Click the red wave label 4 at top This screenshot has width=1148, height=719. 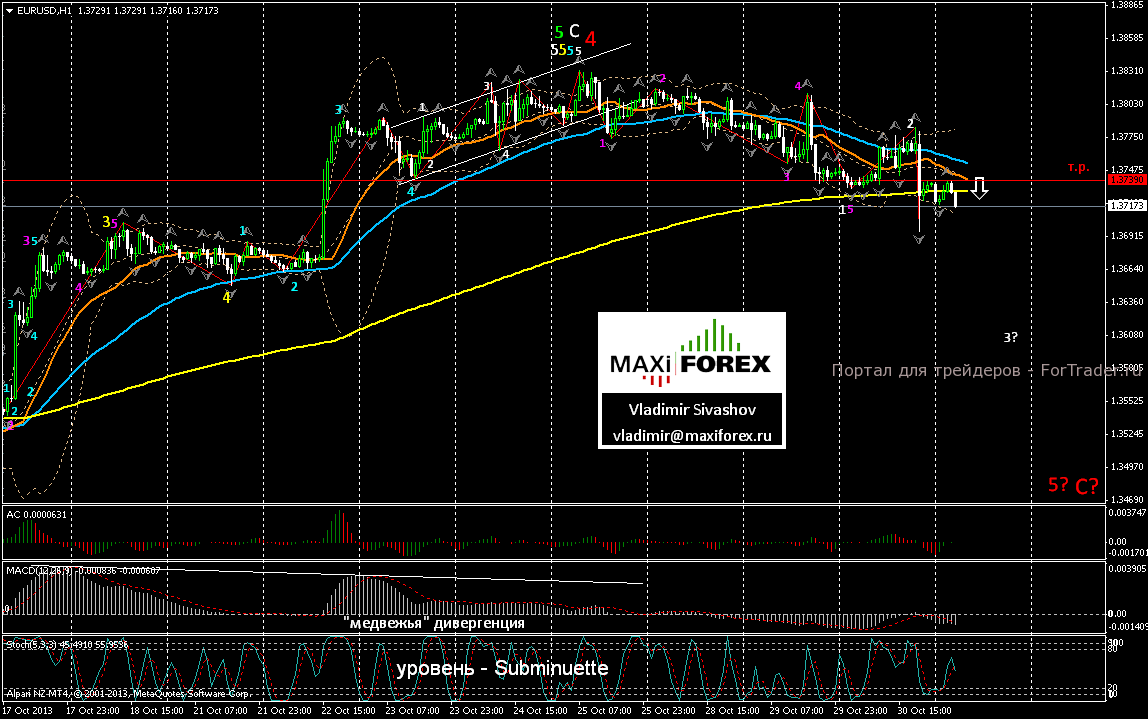click(x=591, y=39)
